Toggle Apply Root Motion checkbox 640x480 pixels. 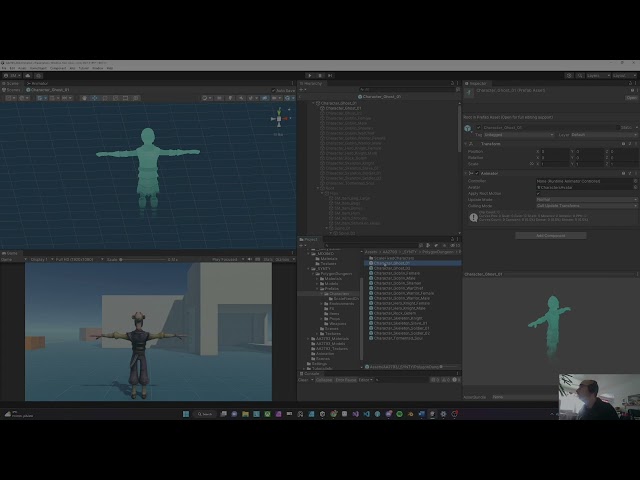click(x=538, y=193)
